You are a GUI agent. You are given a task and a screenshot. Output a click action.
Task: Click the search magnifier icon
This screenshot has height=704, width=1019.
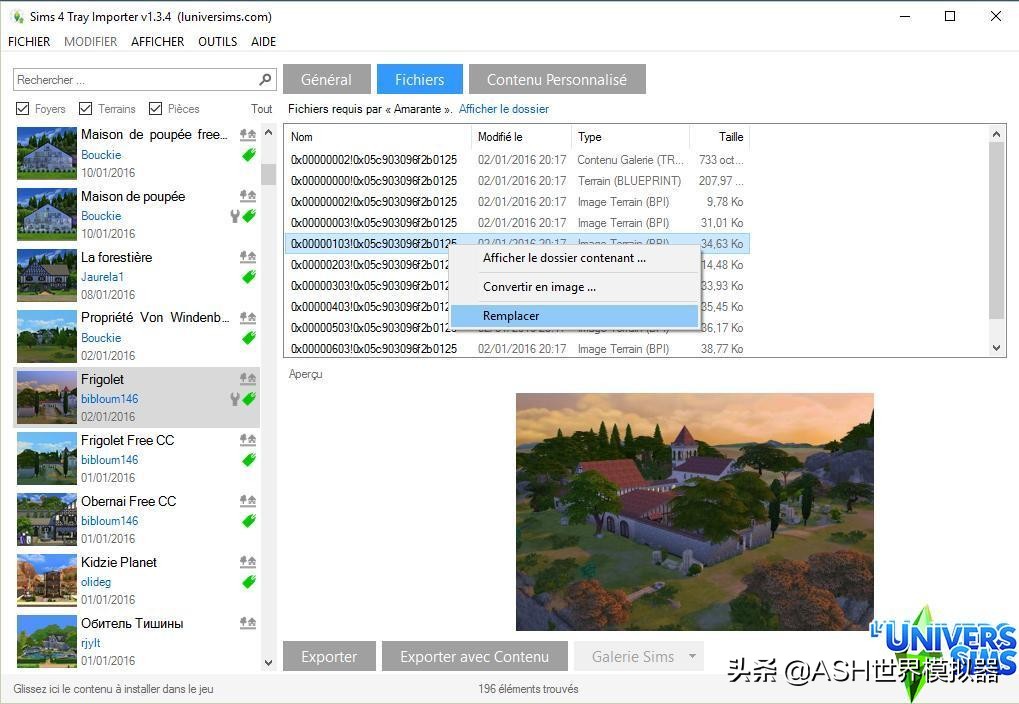pyautogui.click(x=264, y=79)
